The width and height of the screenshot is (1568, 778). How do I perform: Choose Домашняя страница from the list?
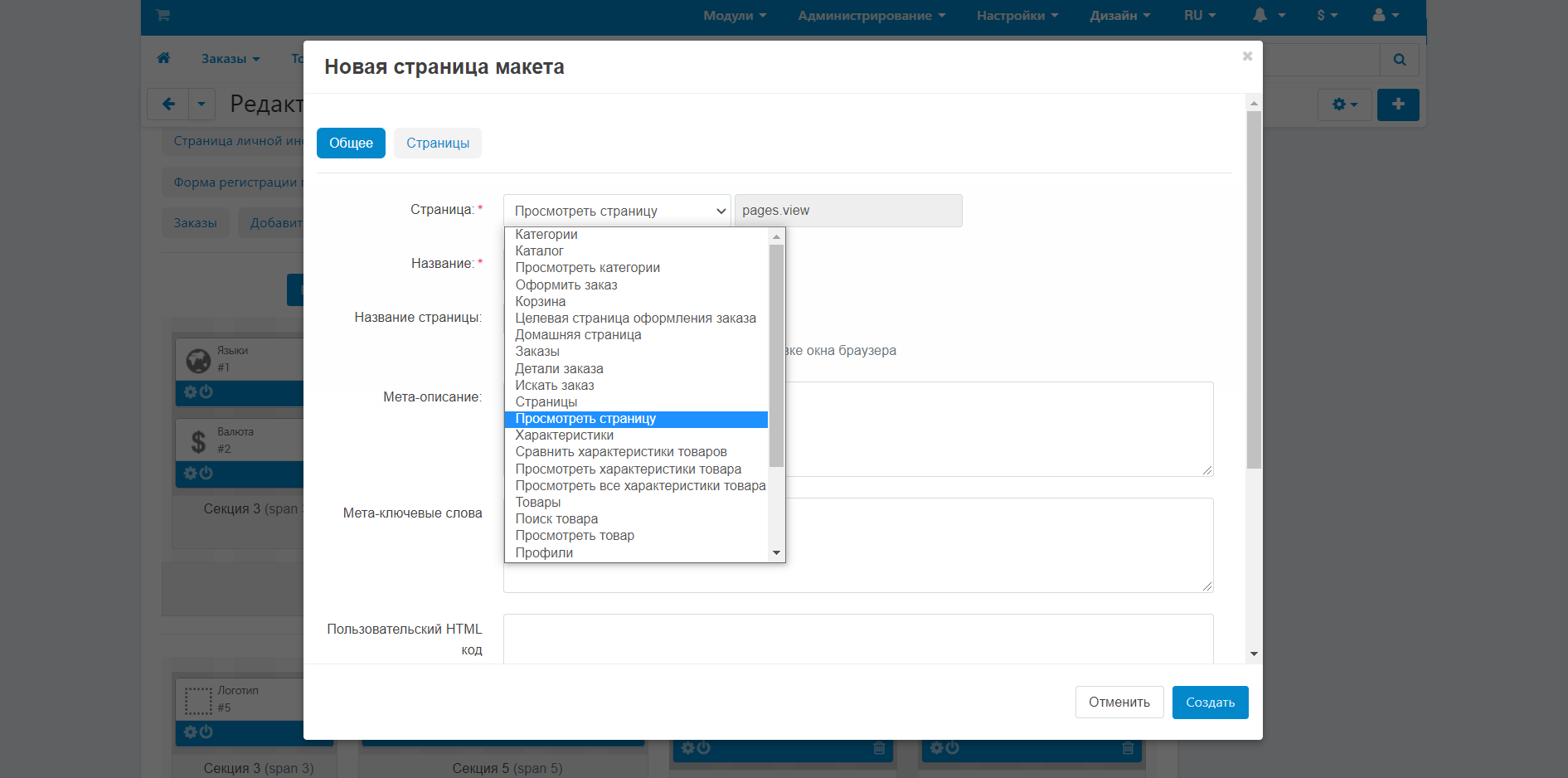(578, 335)
